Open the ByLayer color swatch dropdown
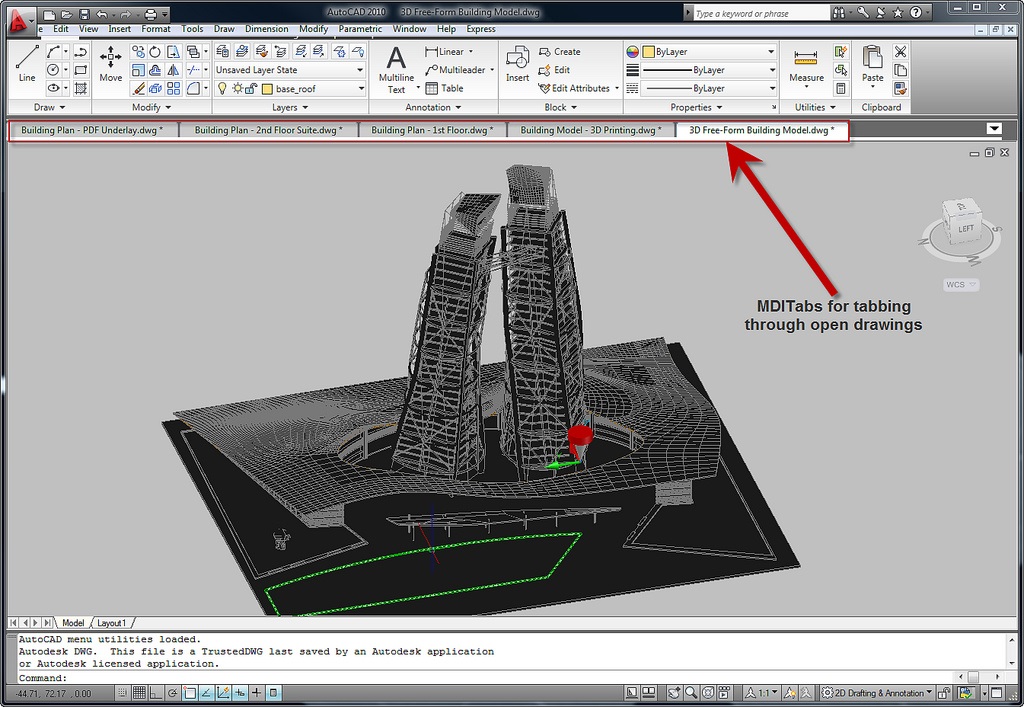 click(x=700, y=51)
